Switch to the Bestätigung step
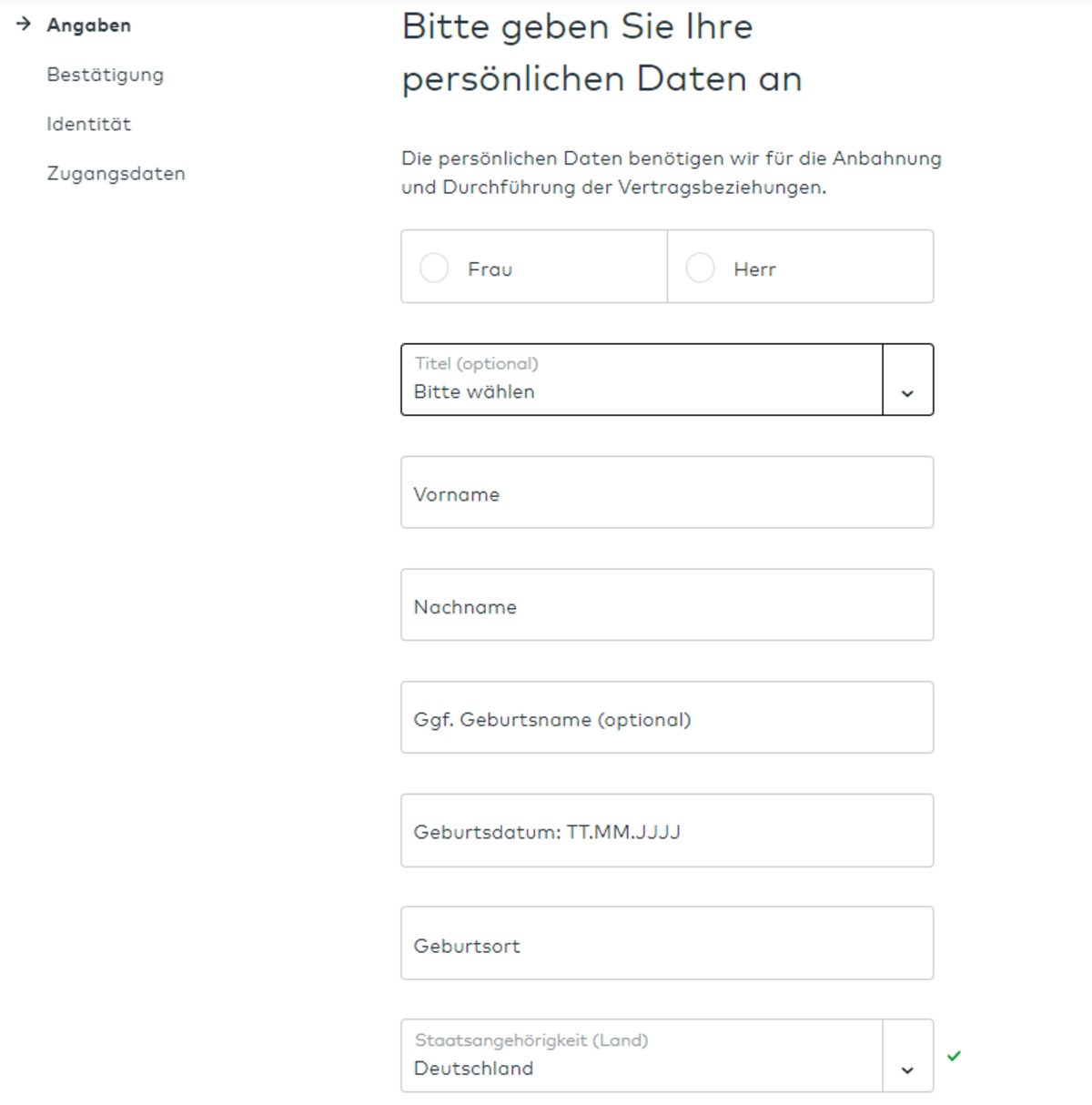The width and height of the screenshot is (1092, 1105). (x=106, y=75)
